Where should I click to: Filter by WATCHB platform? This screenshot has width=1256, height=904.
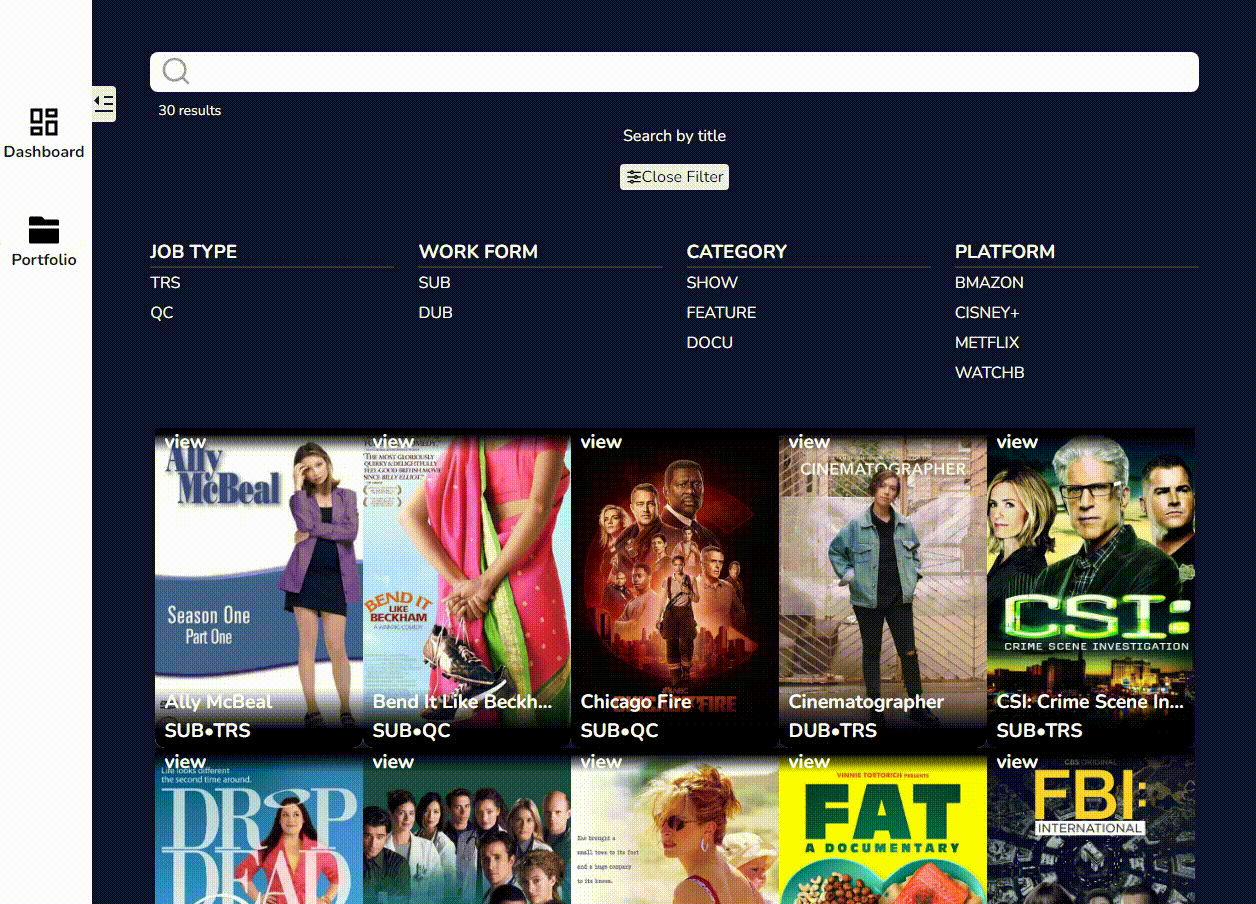[x=989, y=373]
